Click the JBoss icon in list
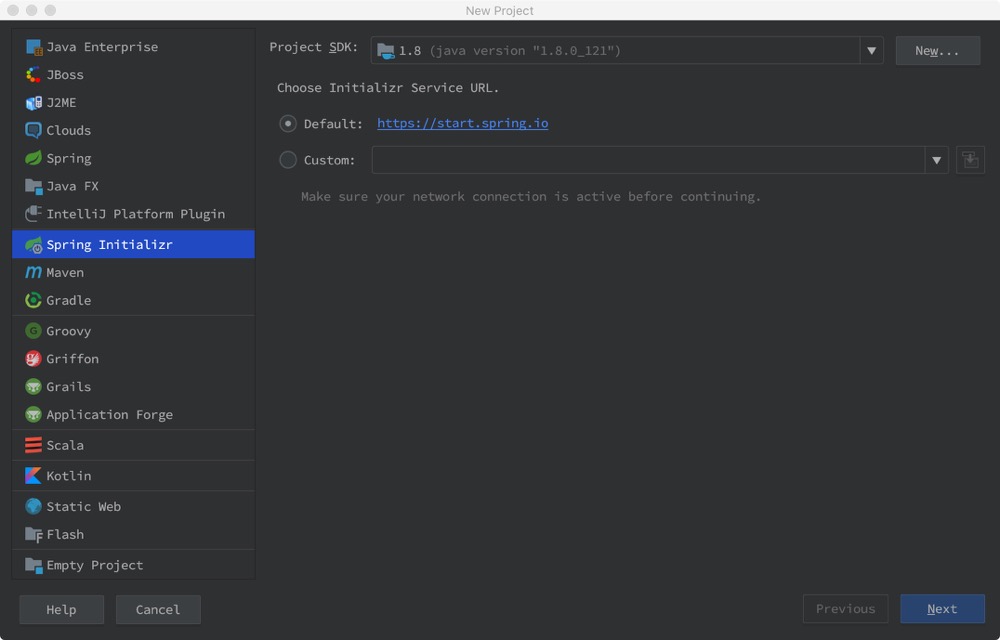 (34, 75)
